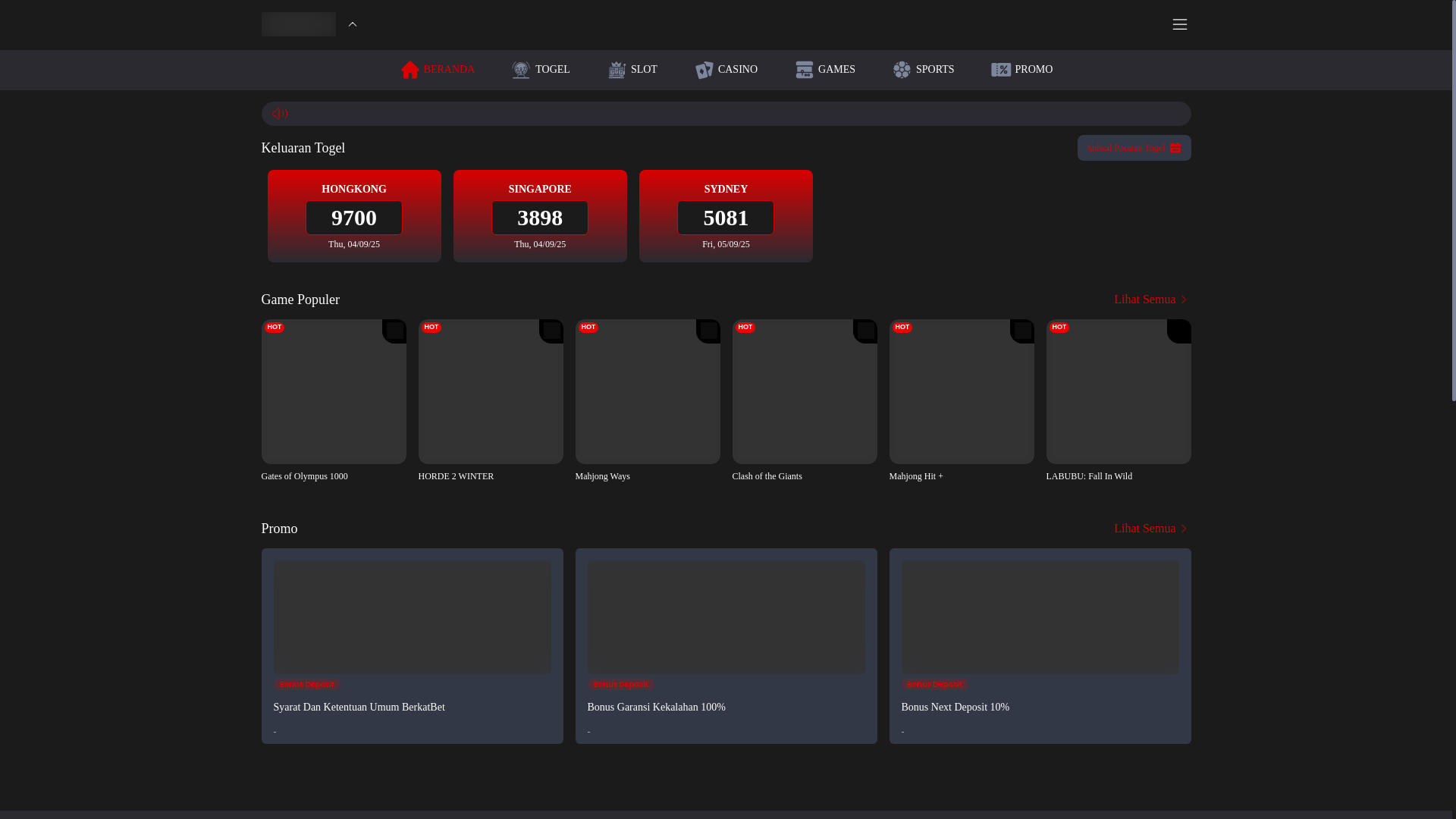
Task: Click HOT tag on Mahjong Ways
Action: 588,328
